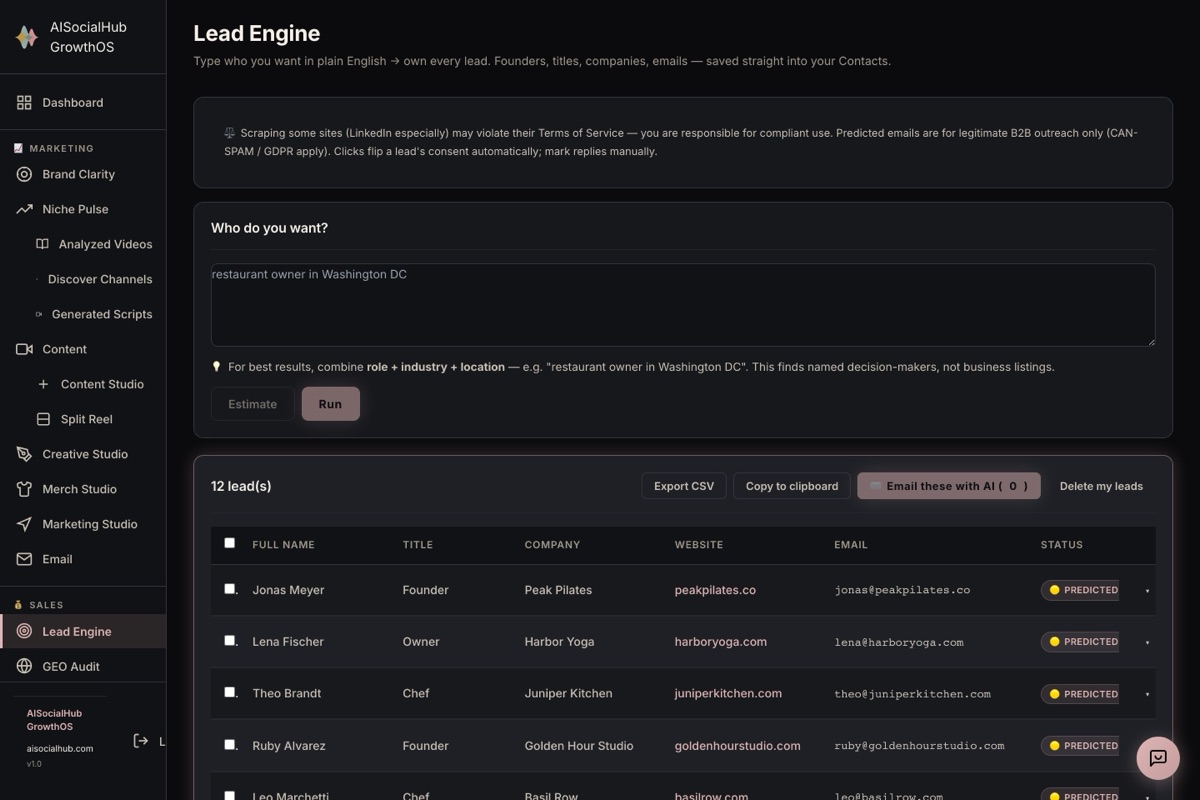1200x800 pixels.
Task: Open Creative Studio menu item
Action: point(83,454)
